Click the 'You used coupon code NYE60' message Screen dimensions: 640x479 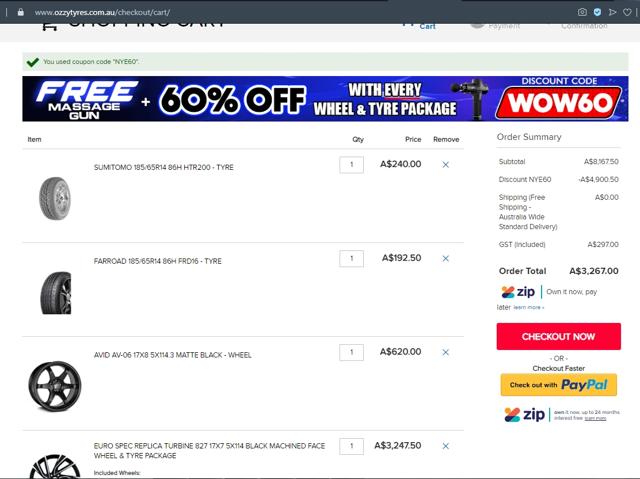click(x=91, y=62)
